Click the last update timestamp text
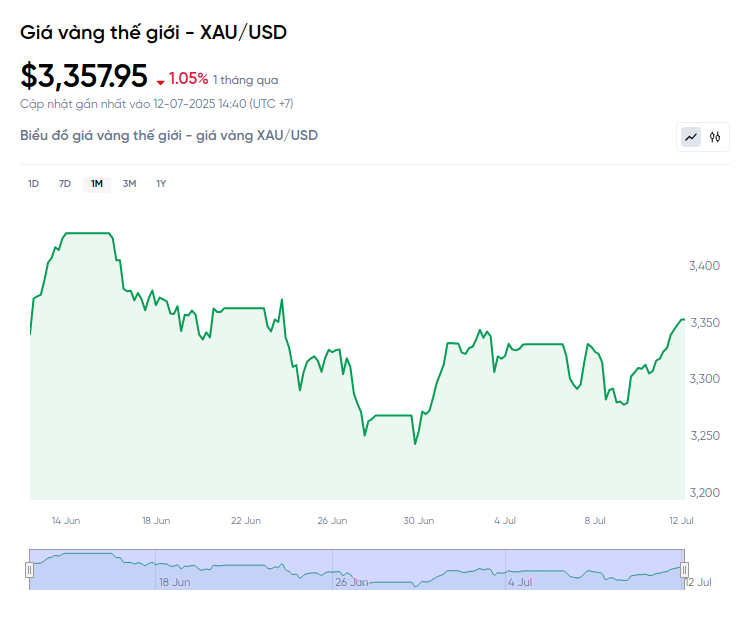Viewport: 750px width, 634px height. point(157,103)
